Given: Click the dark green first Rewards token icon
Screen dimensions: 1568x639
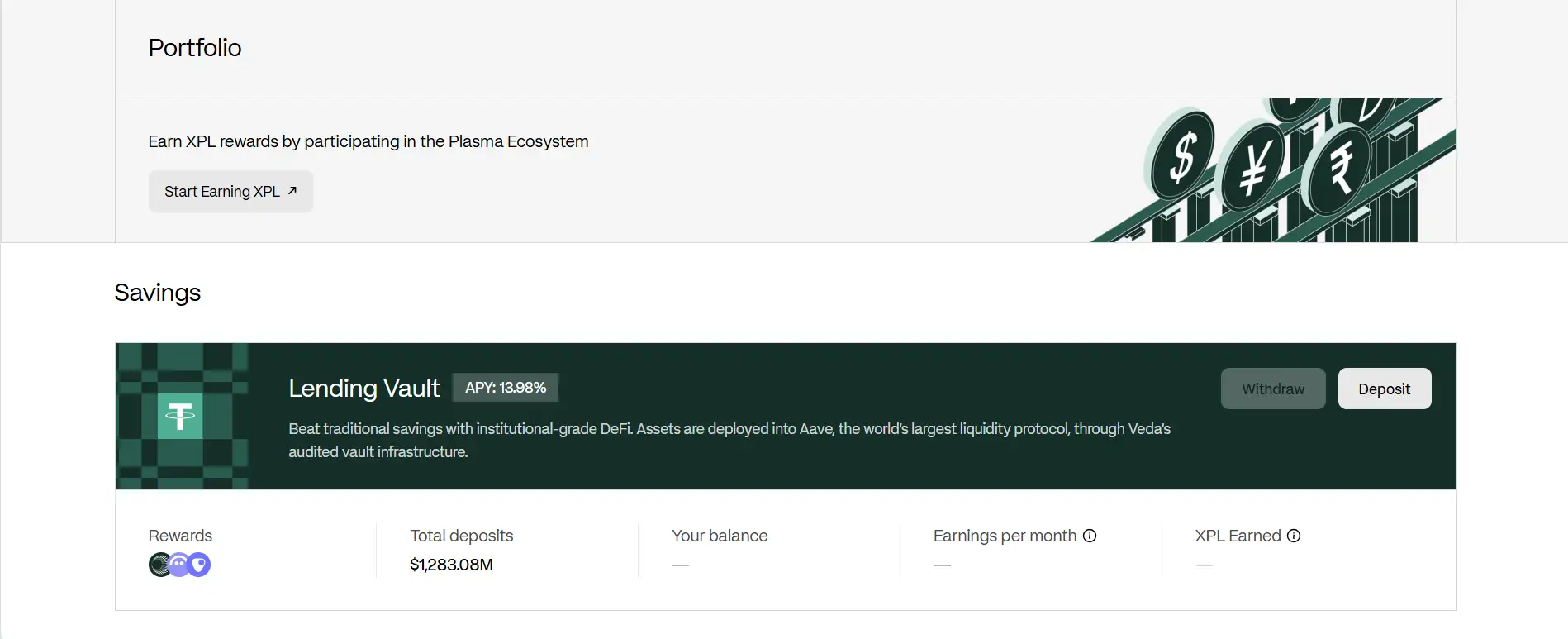Looking at the screenshot, I should 159,565.
